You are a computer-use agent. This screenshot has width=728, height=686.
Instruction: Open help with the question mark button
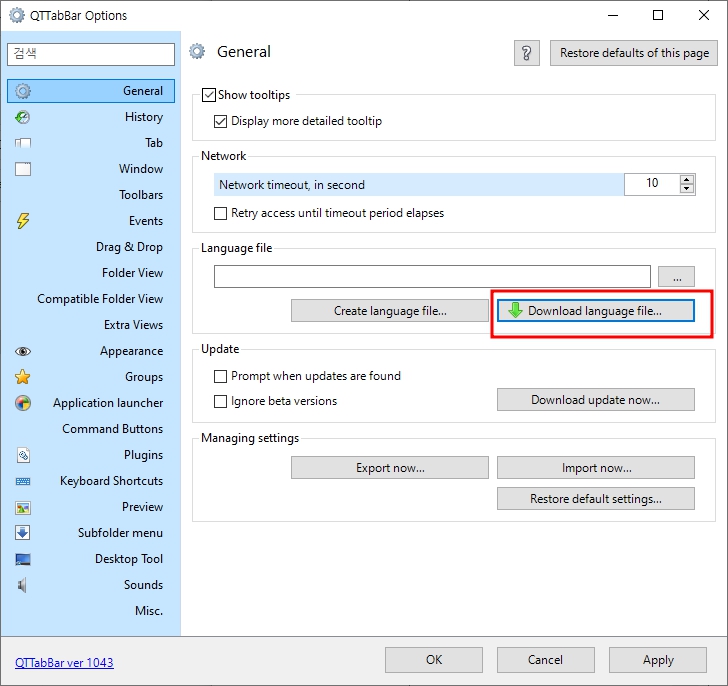point(526,53)
